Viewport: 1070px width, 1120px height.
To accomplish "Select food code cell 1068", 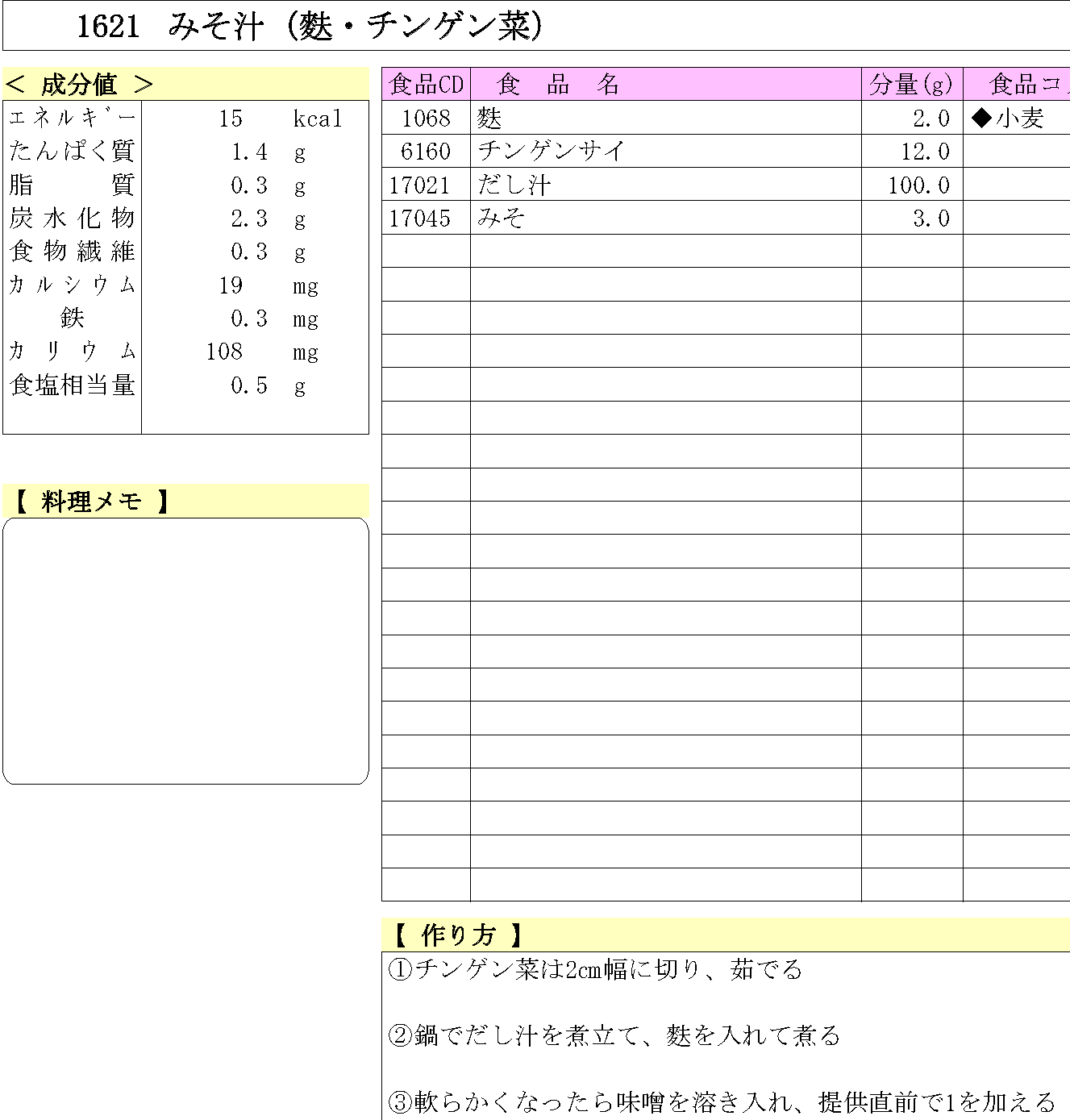I will 426,119.
